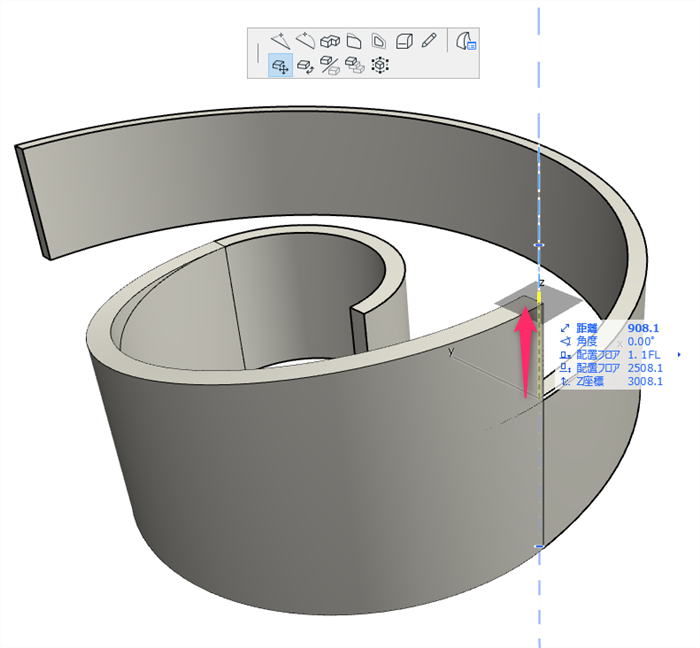Image resolution: width=700 pixels, height=648 pixels.
Task: Click the bounding box transform icon
Action: pos(380,66)
